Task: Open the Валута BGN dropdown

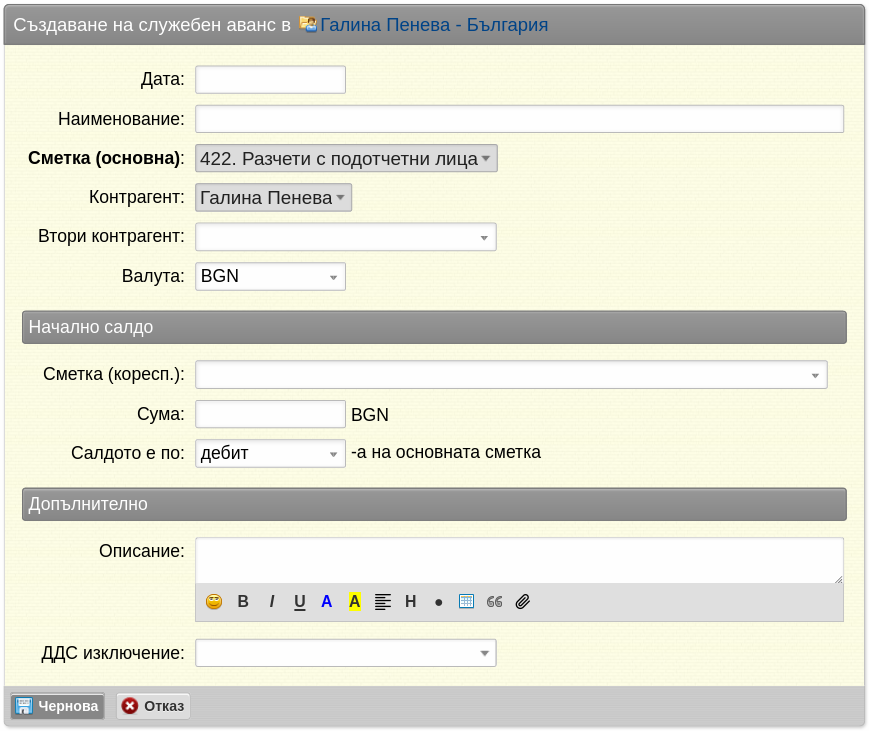Action: pyautogui.click(x=270, y=276)
